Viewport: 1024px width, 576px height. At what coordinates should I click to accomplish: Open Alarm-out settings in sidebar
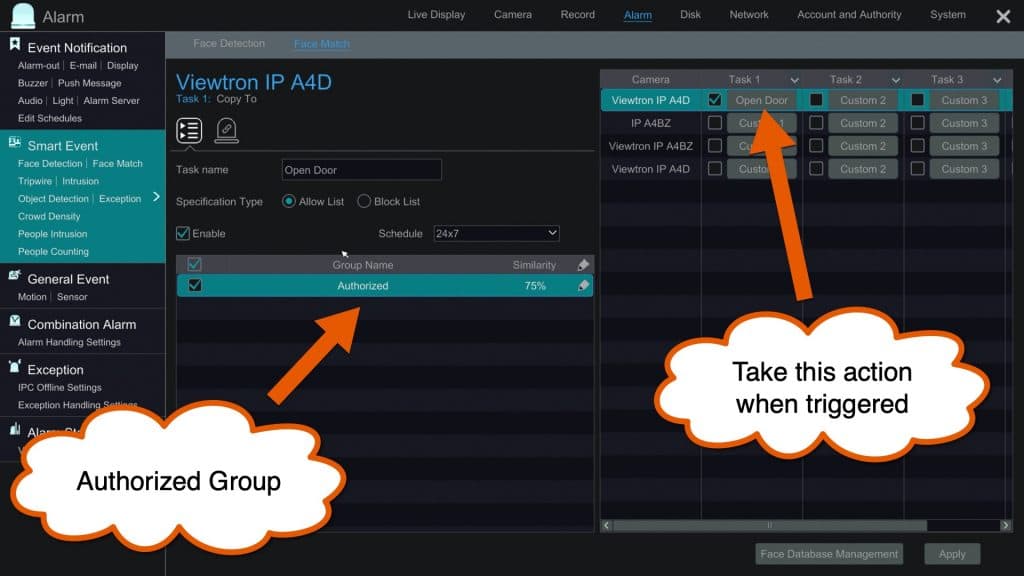(x=39, y=65)
